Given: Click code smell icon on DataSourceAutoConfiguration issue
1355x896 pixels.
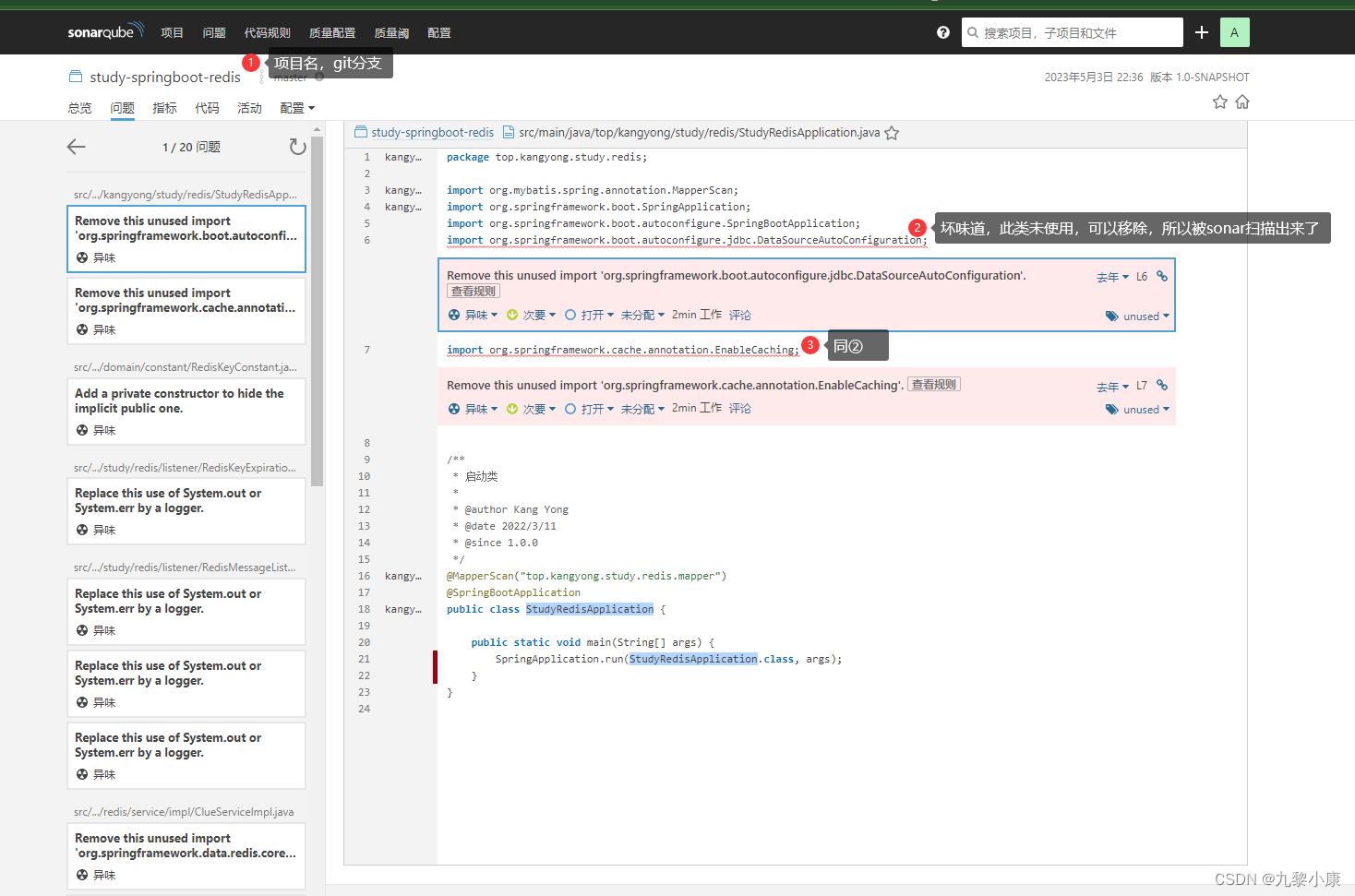Looking at the screenshot, I should click(454, 315).
